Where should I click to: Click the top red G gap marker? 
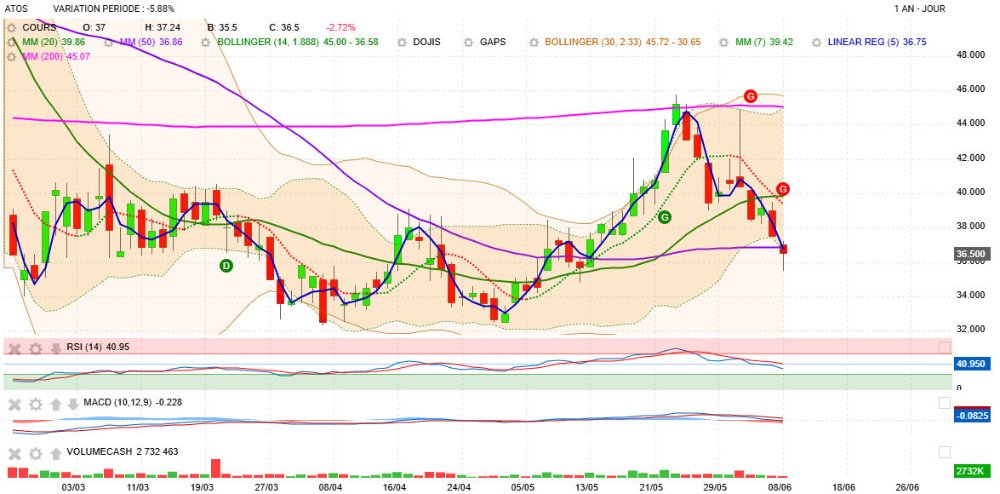point(751,96)
